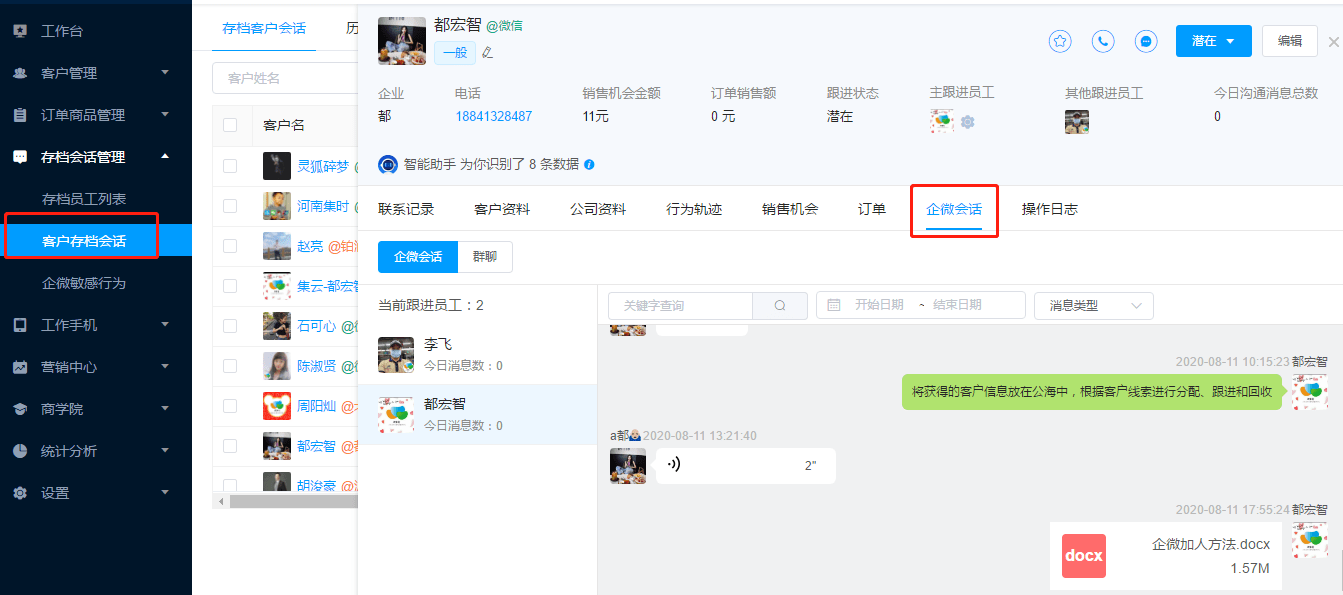Viewport: 1343px width, 595px height.
Task: Click the 关键字查询 search input field
Action: [680, 305]
